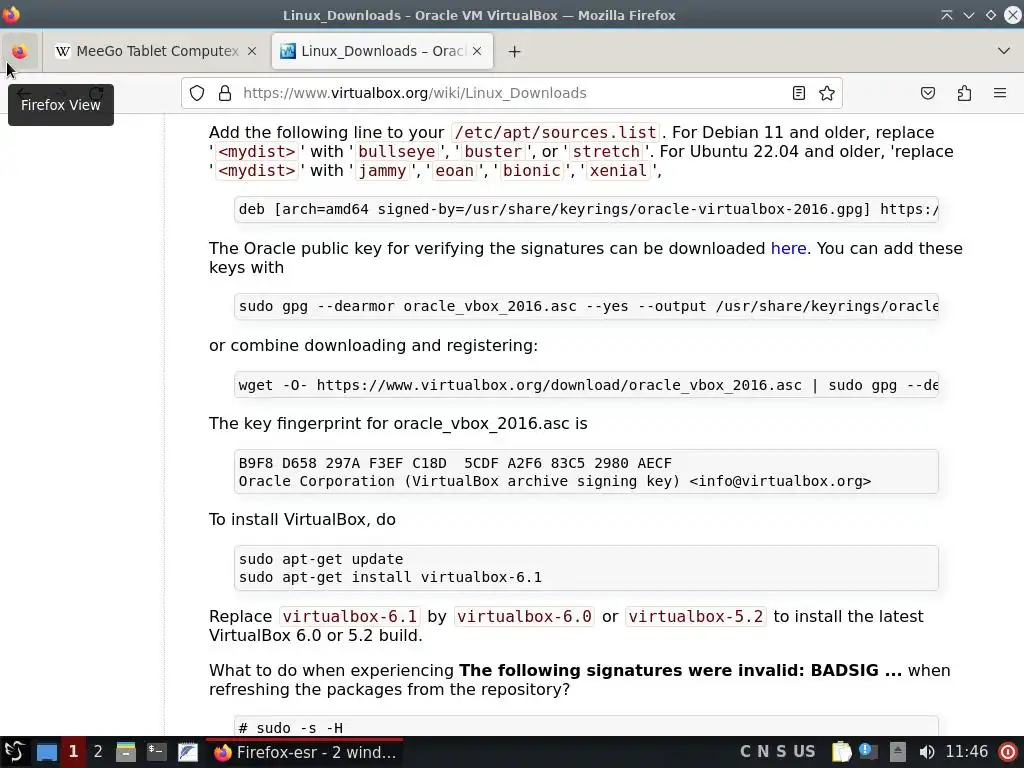Click the network notification tray icon
Viewport: 1024px width, 768px height.
869,752
